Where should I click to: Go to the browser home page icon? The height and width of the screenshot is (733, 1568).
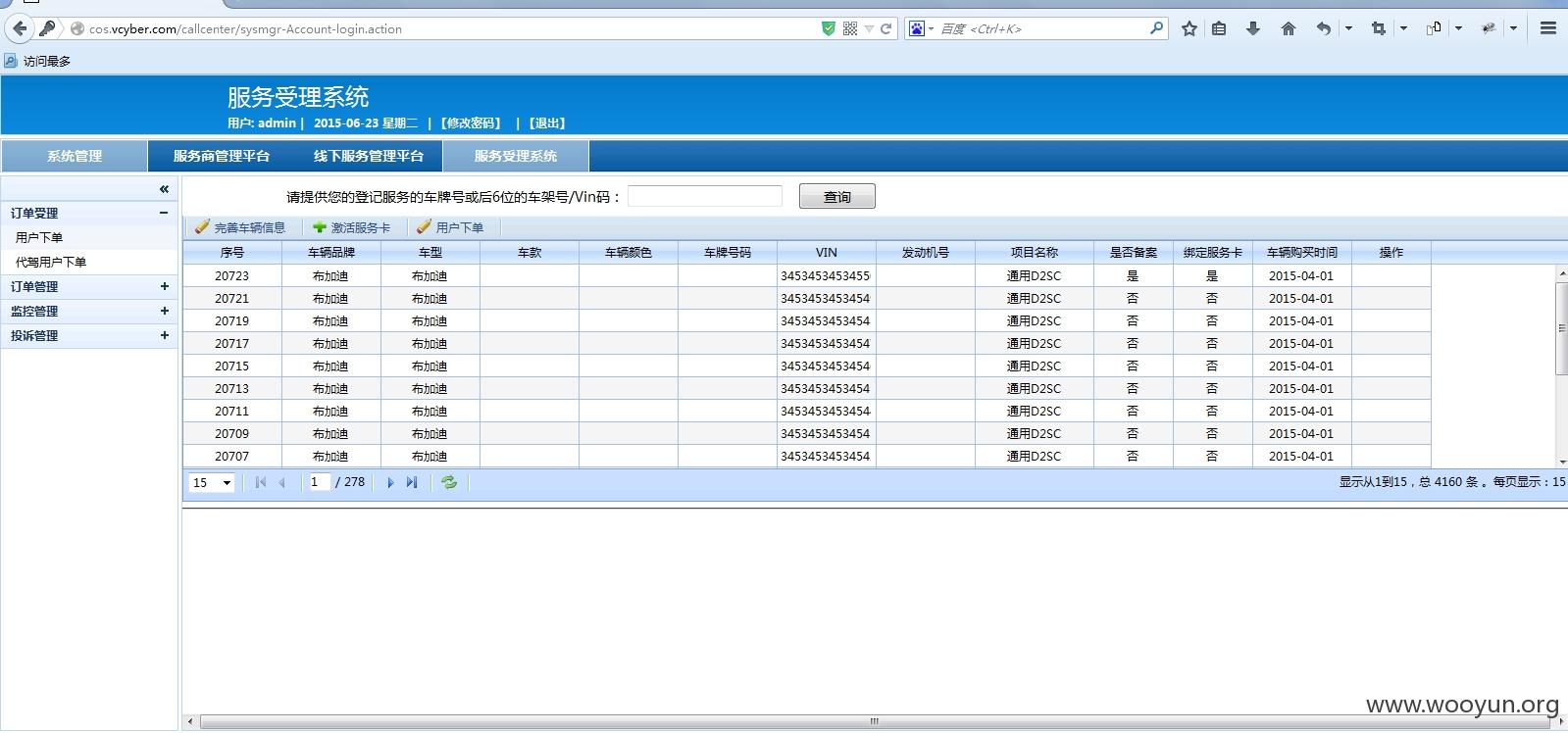(x=1289, y=28)
